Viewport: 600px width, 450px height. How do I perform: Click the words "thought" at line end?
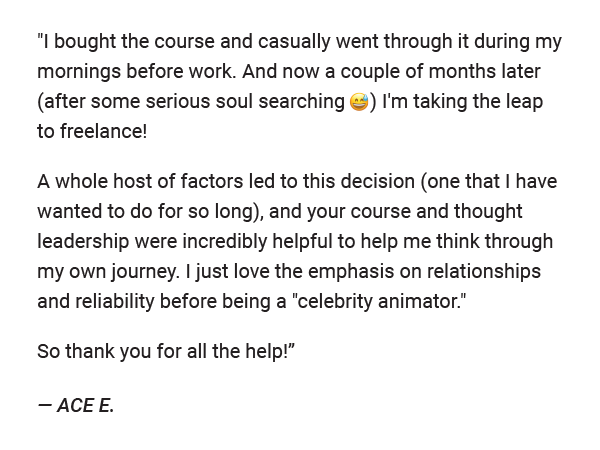point(488,212)
